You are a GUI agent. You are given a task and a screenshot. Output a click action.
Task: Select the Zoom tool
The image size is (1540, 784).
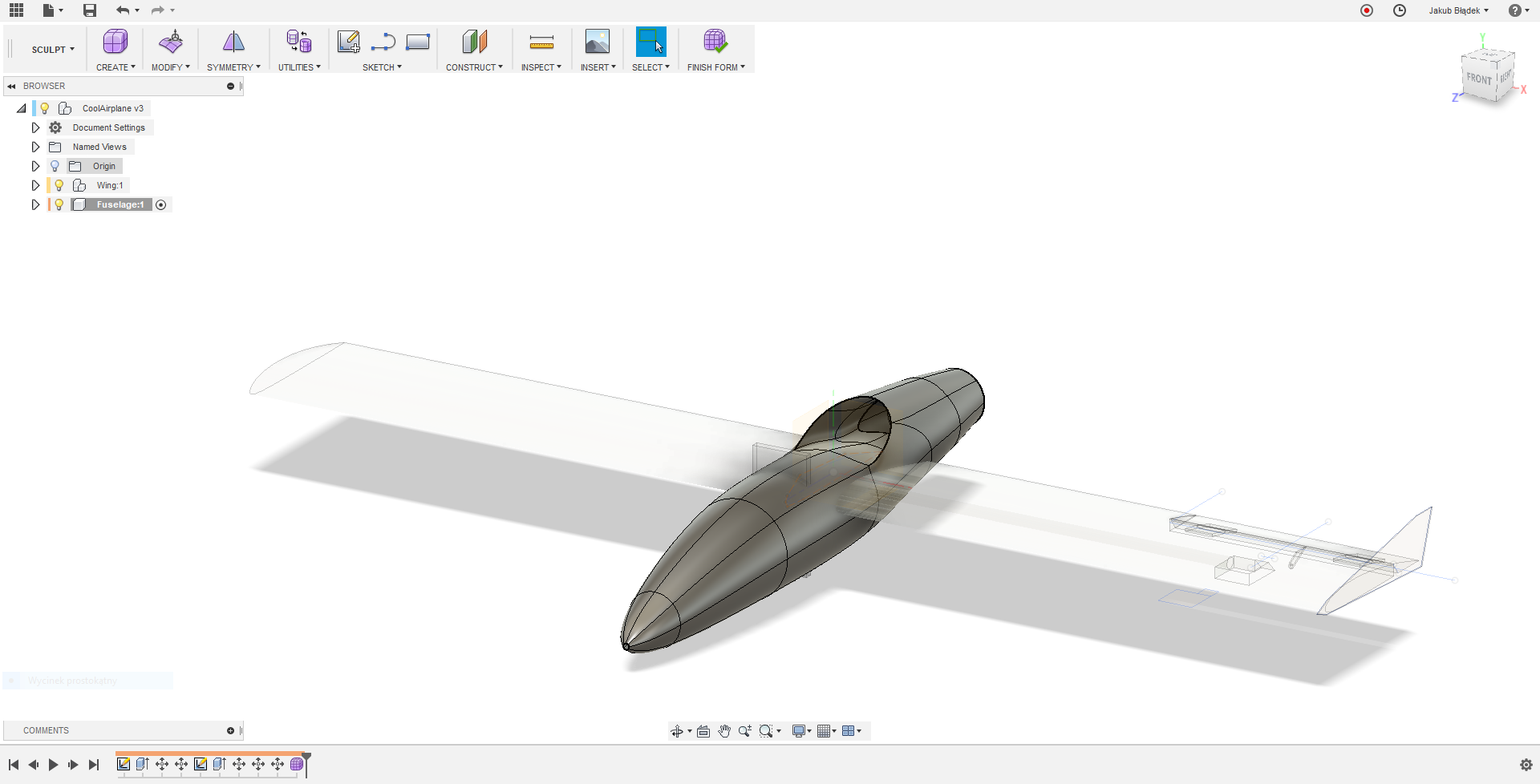coord(745,731)
